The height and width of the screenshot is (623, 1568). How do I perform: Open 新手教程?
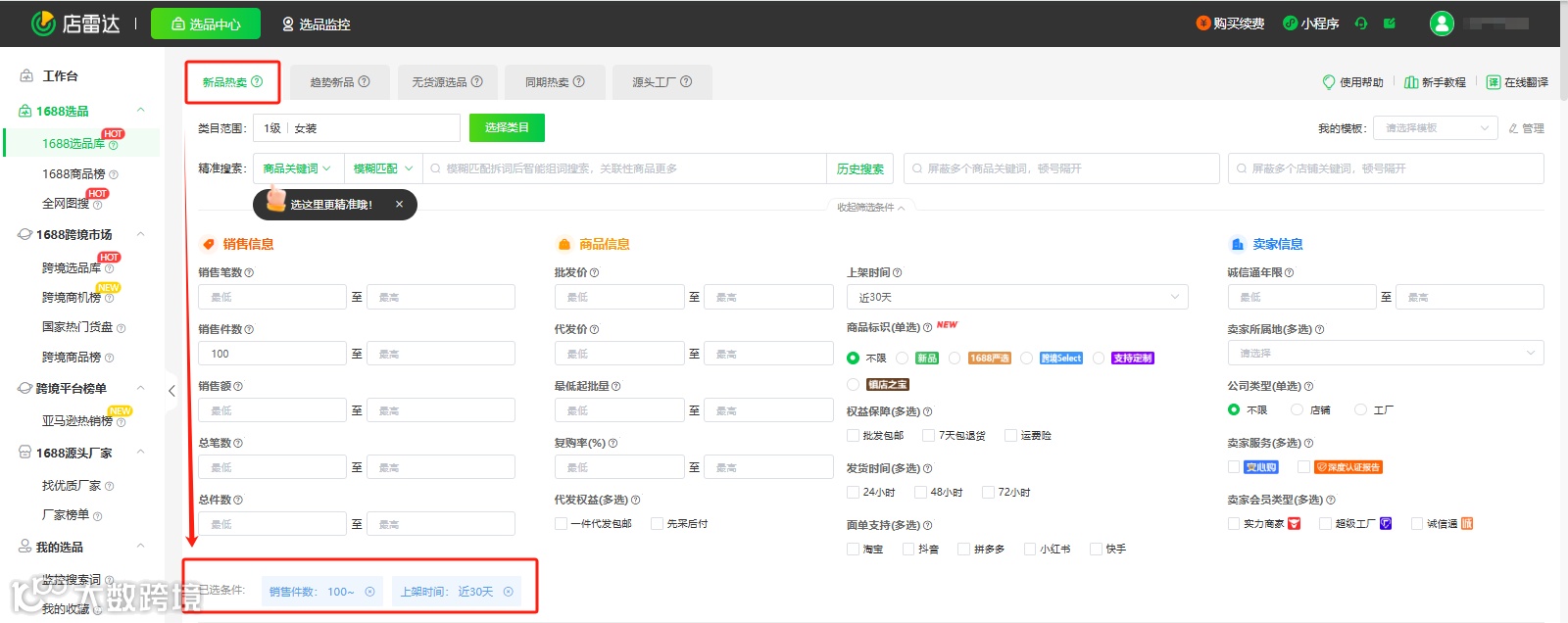(x=1436, y=82)
